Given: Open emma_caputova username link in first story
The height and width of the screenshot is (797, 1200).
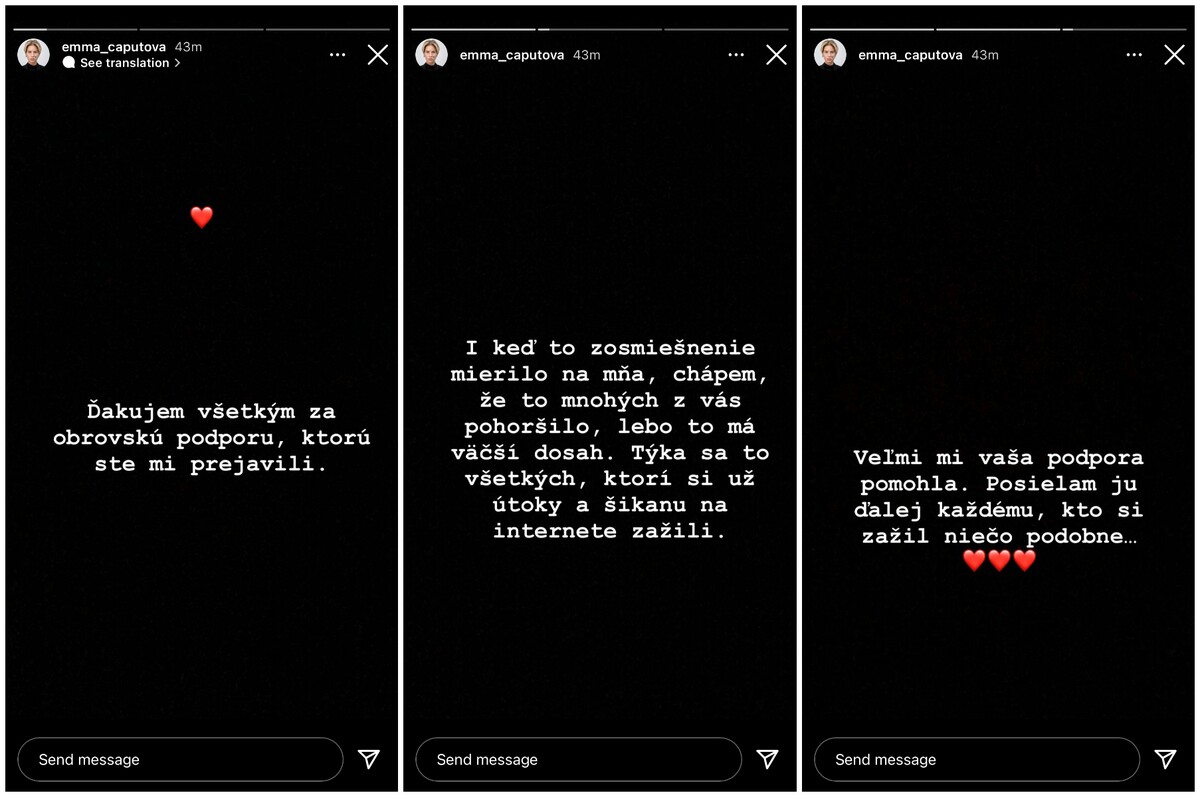Looking at the screenshot, I should [114, 47].
